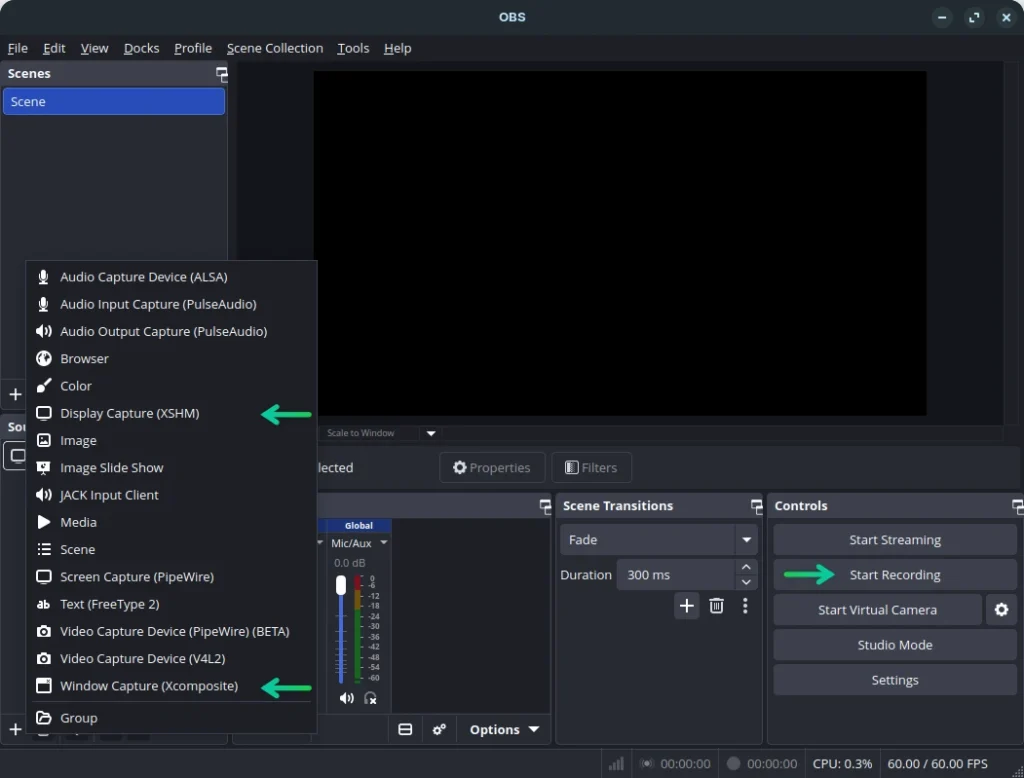Create a Group from the menu
This screenshot has height=778, width=1024.
coord(171,718)
